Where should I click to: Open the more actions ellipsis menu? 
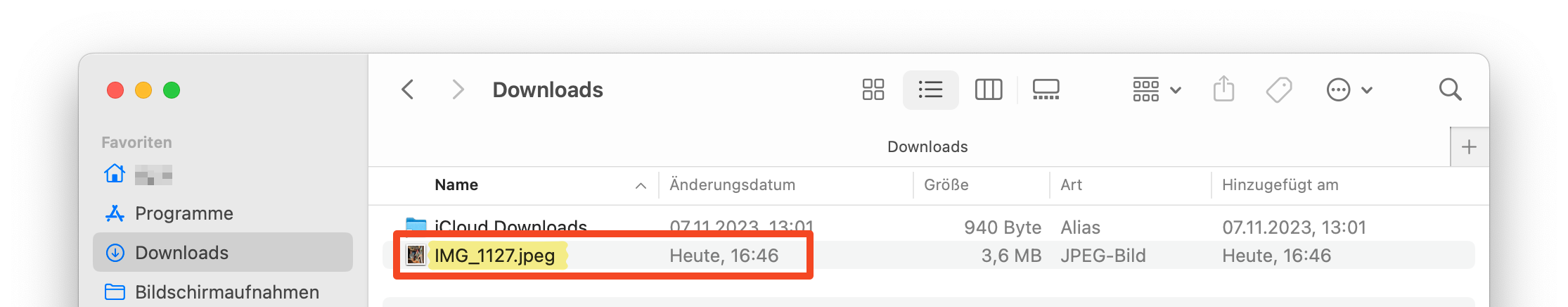pos(1349,89)
